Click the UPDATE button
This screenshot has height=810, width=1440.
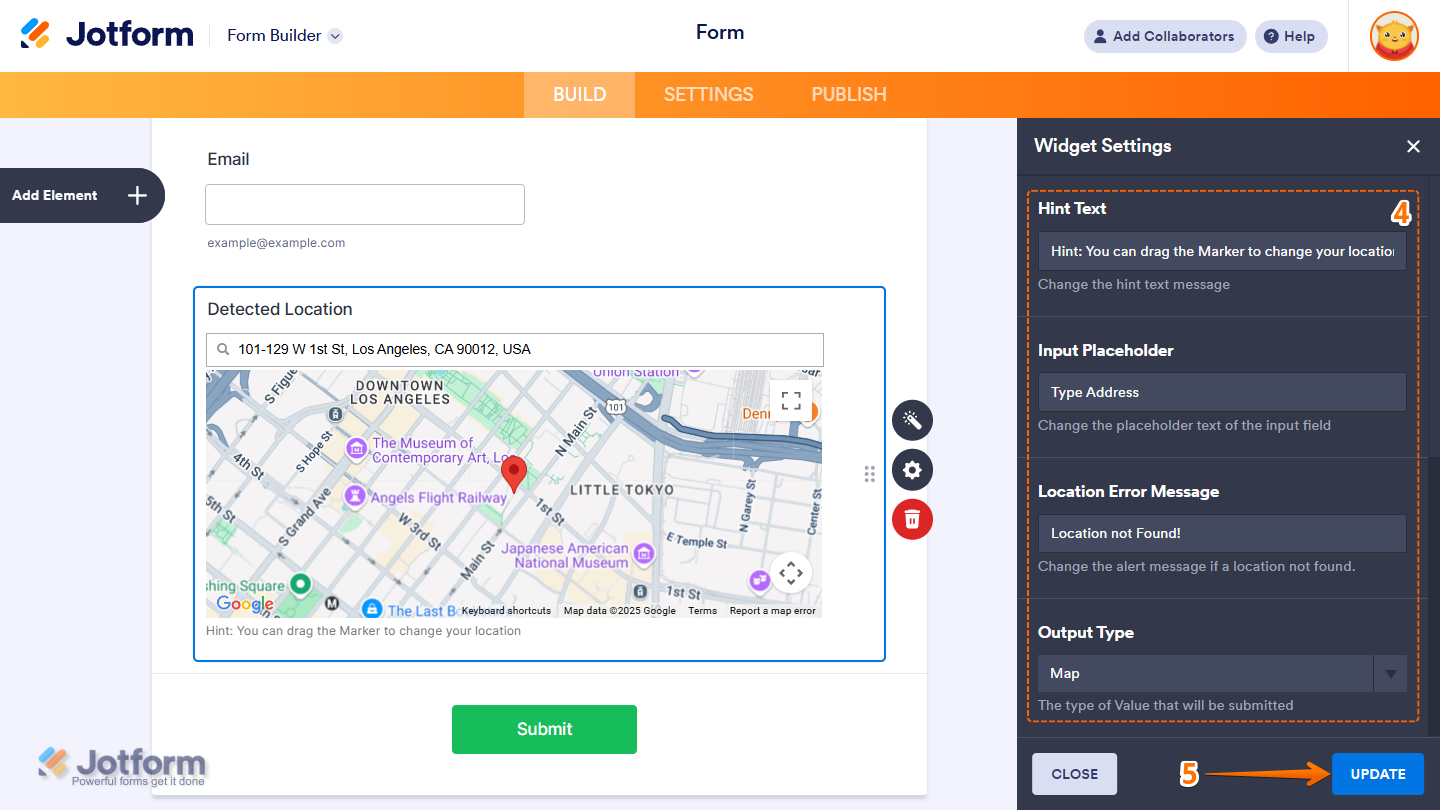(x=1378, y=773)
